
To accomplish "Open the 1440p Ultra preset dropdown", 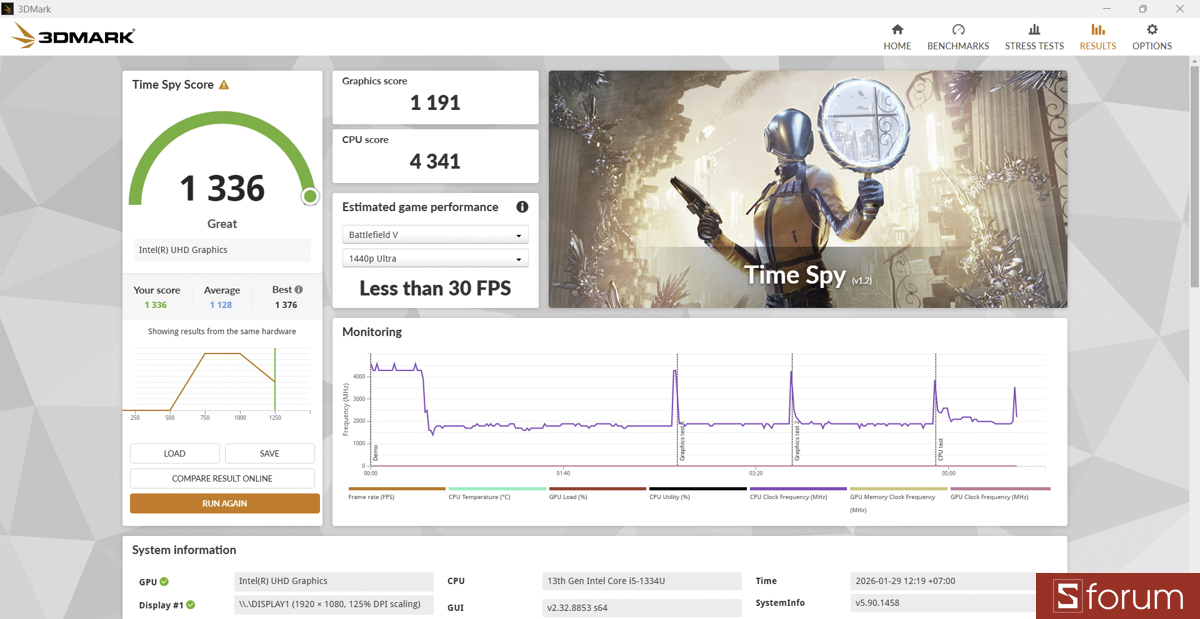I will coord(435,258).
